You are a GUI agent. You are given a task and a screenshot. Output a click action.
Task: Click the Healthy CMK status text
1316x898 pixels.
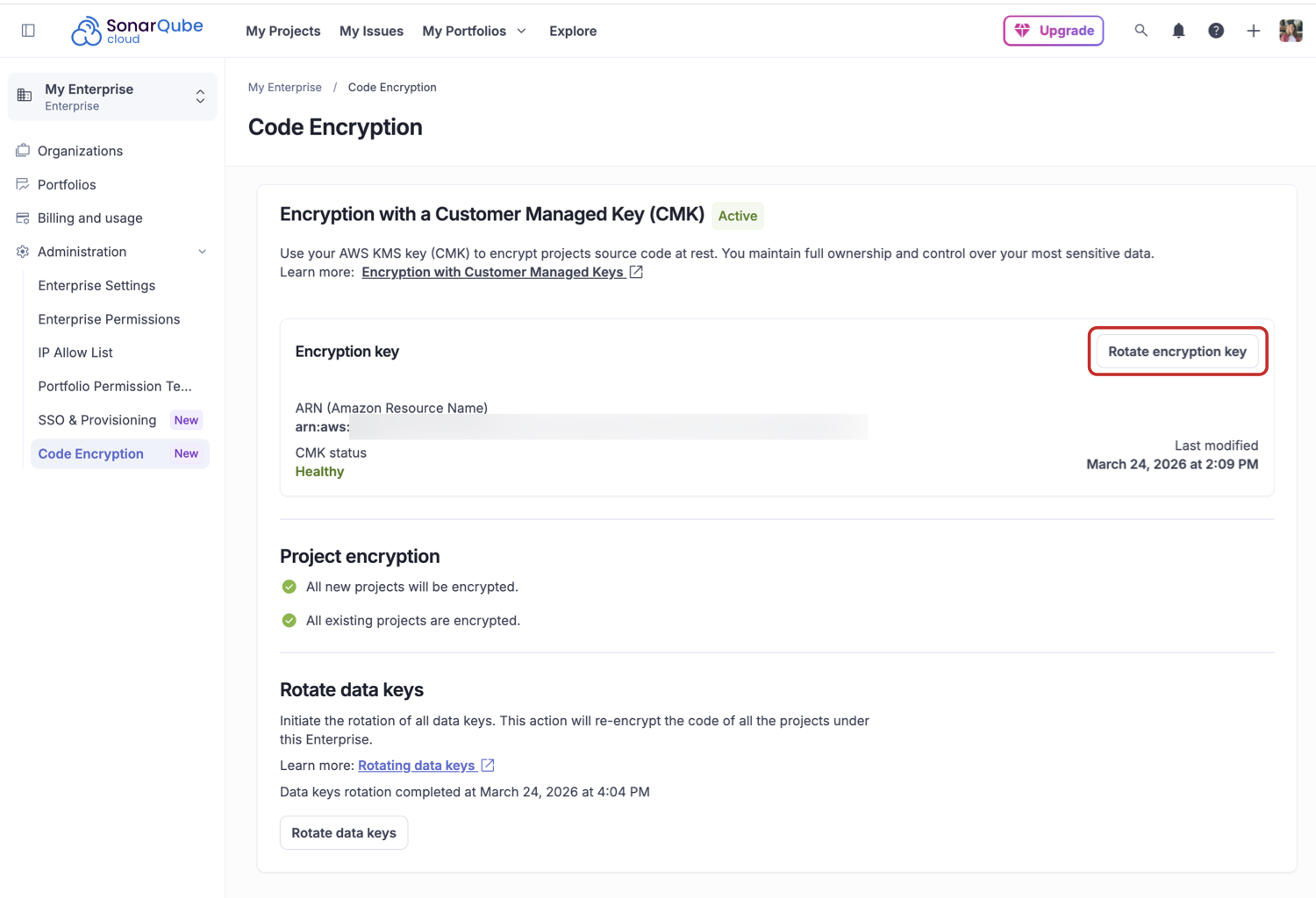tap(319, 472)
